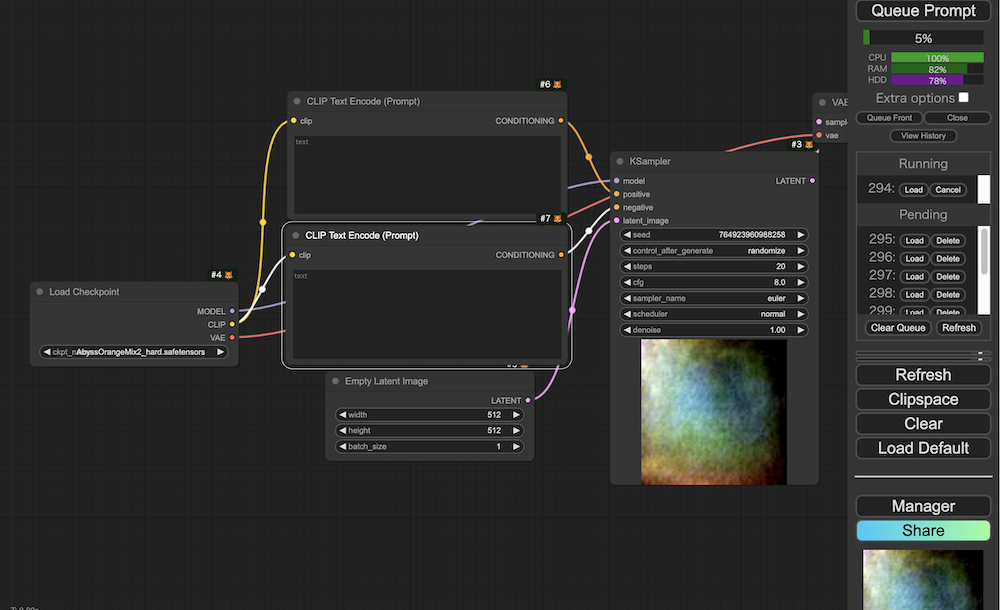
Task: Open the ckpt_name checkpoint selector
Action: tap(134, 352)
